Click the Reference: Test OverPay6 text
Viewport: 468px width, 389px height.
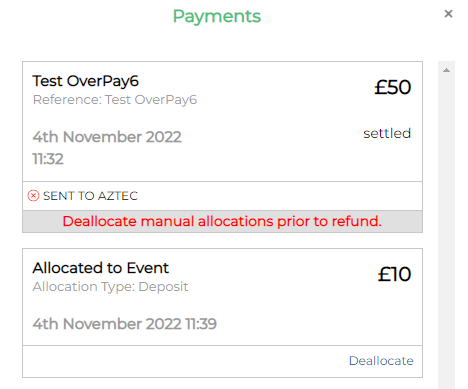click(115, 100)
